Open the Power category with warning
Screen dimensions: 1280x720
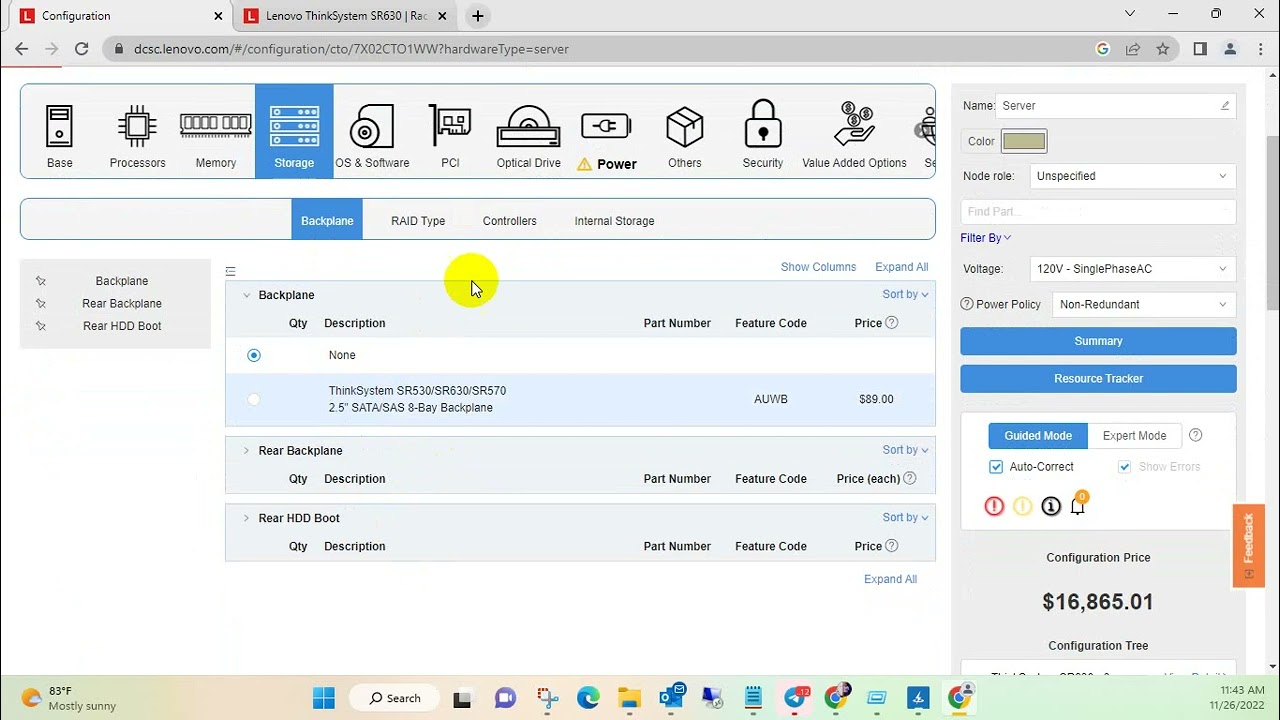click(607, 137)
